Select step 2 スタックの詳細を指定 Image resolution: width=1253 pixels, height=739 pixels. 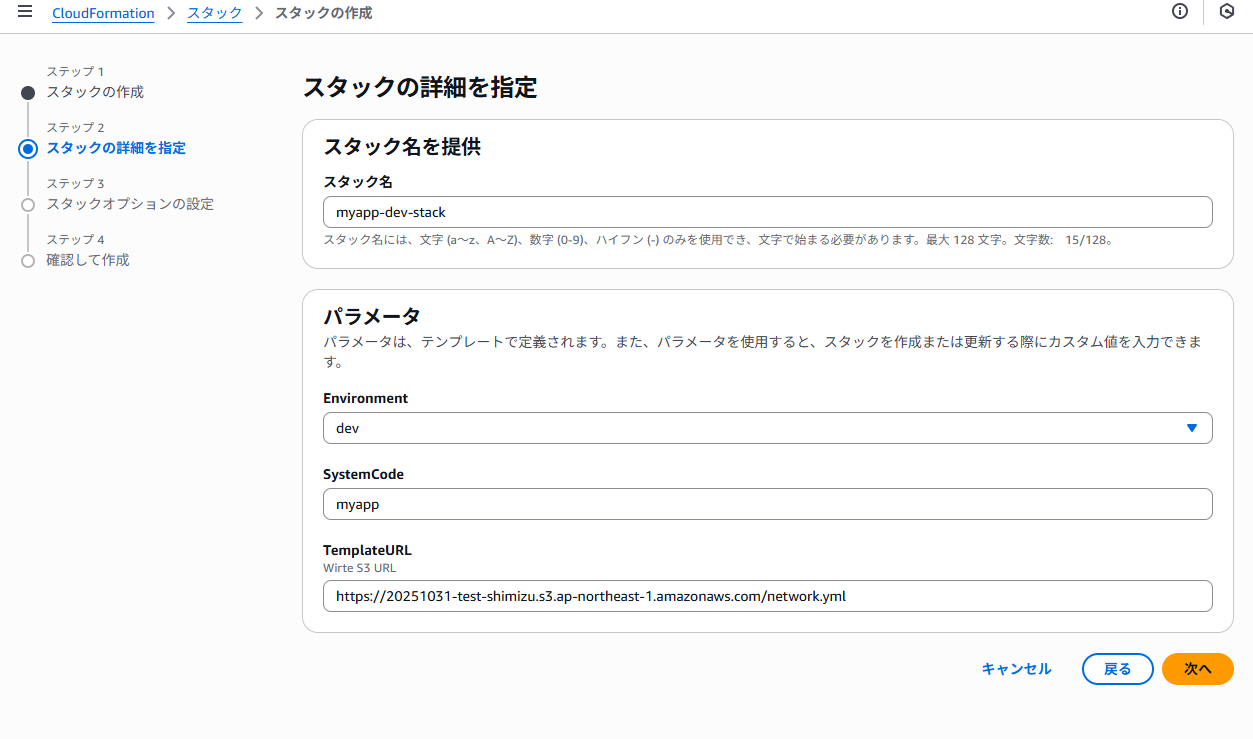(116, 148)
